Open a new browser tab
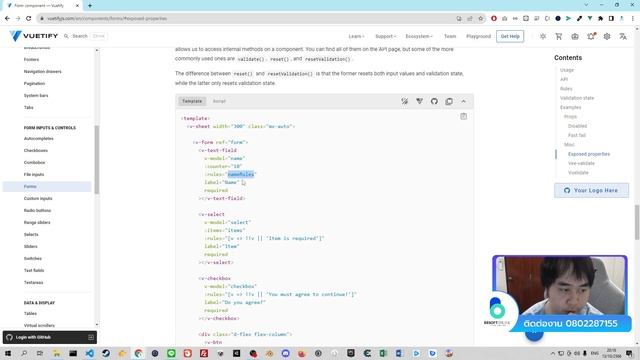 coord(90,6)
